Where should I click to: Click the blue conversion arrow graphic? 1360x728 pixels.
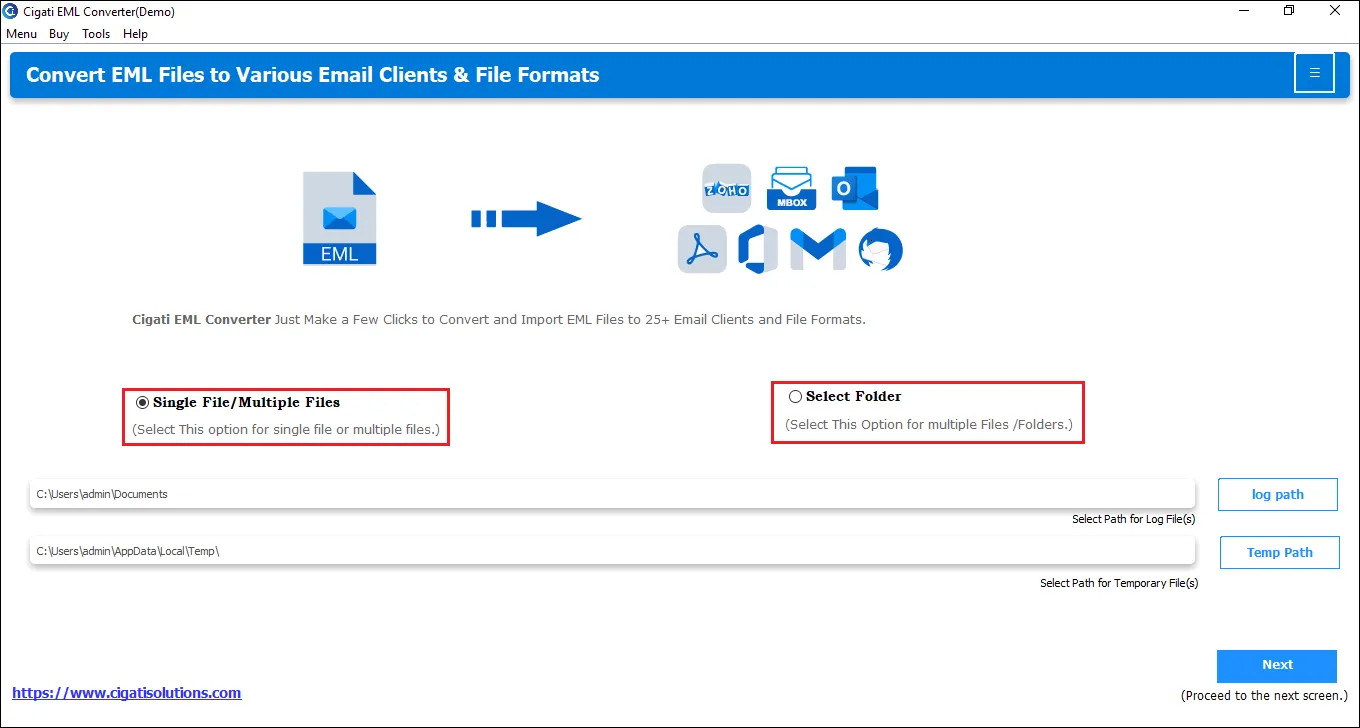(526, 218)
